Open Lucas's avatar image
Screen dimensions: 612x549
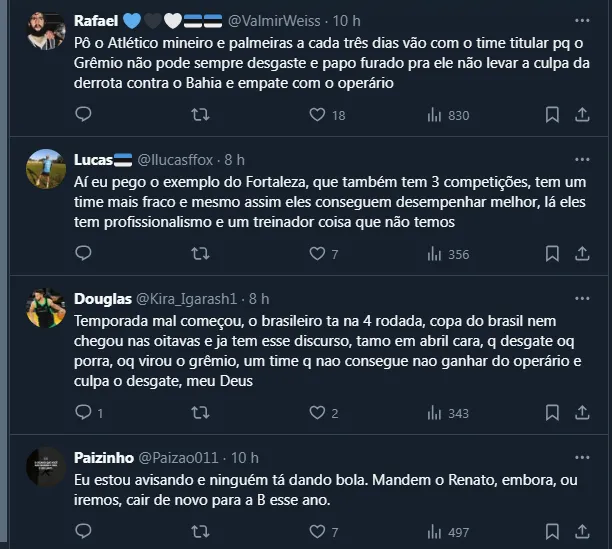point(46,171)
